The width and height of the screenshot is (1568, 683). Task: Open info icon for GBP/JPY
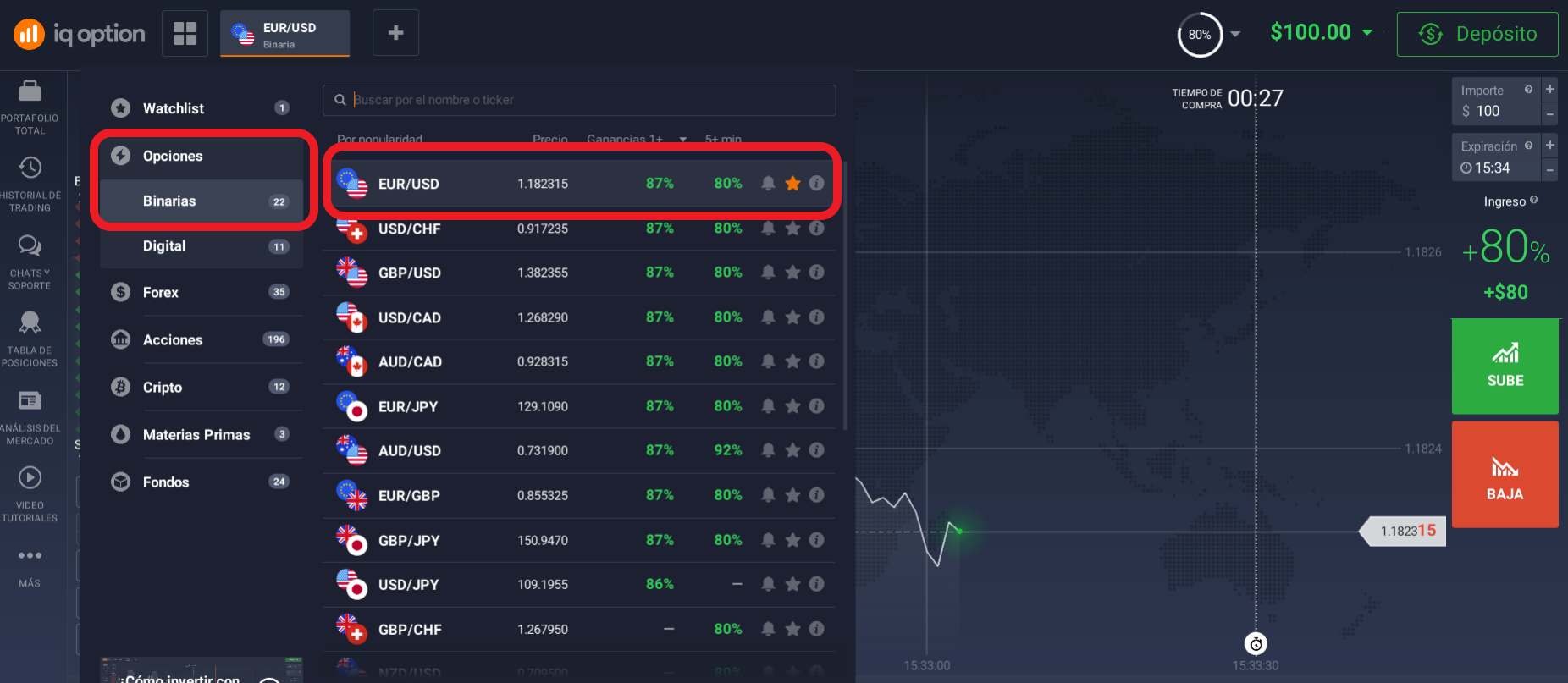point(816,540)
